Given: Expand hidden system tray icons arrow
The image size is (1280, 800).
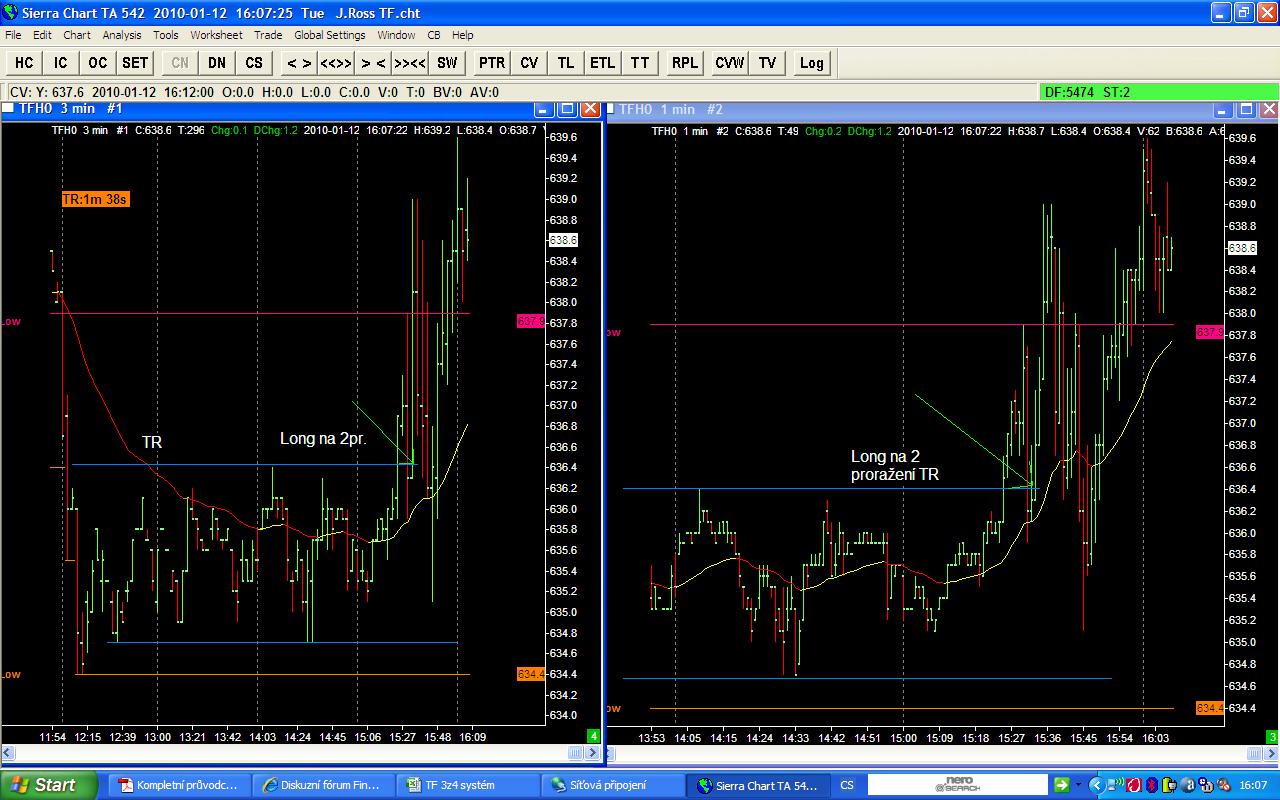Looking at the screenshot, I should (x=1097, y=785).
